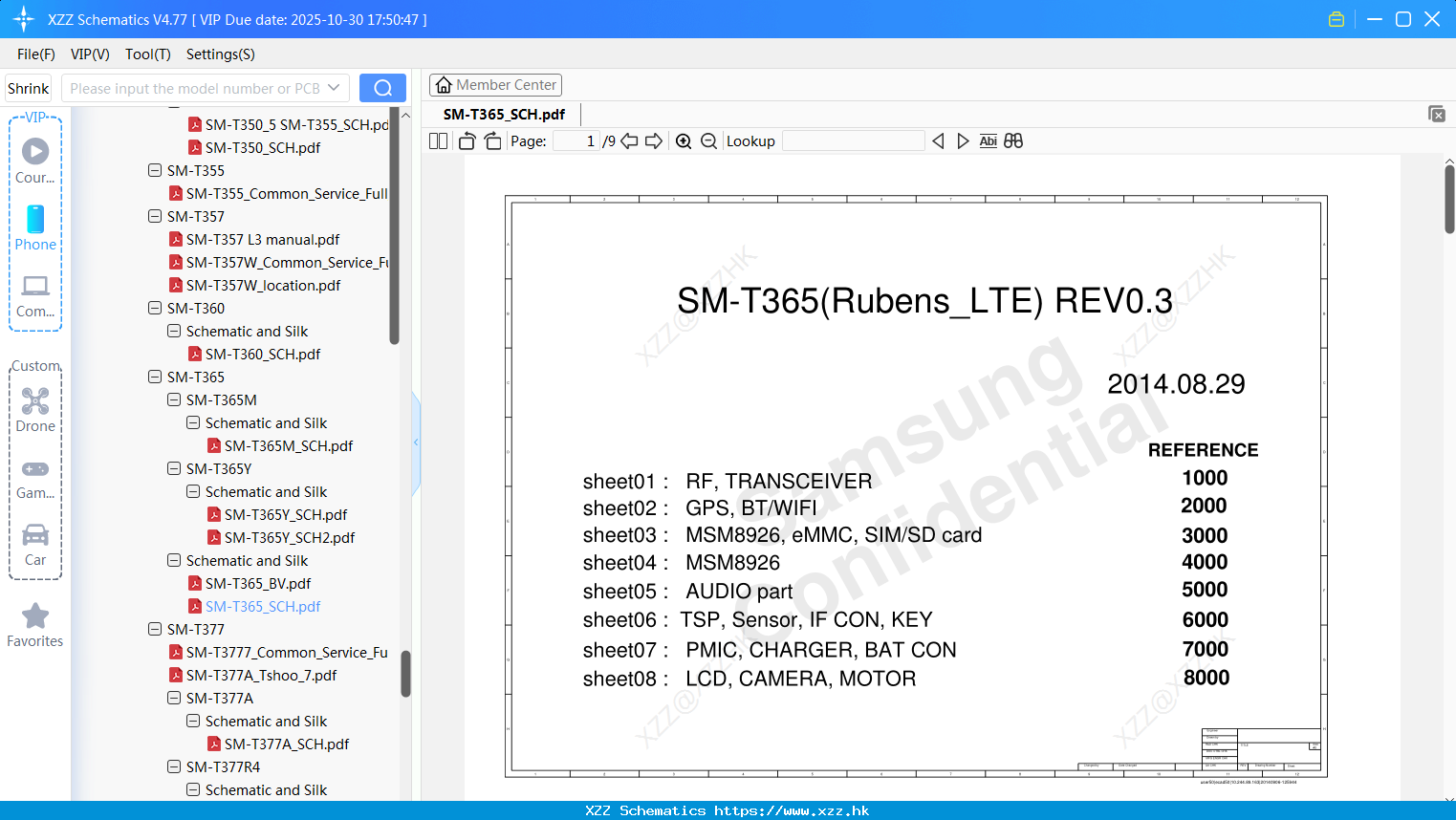Collapse the SM-T377R4 node
Image resolution: width=1456 pixels, height=820 pixels.
click(174, 766)
